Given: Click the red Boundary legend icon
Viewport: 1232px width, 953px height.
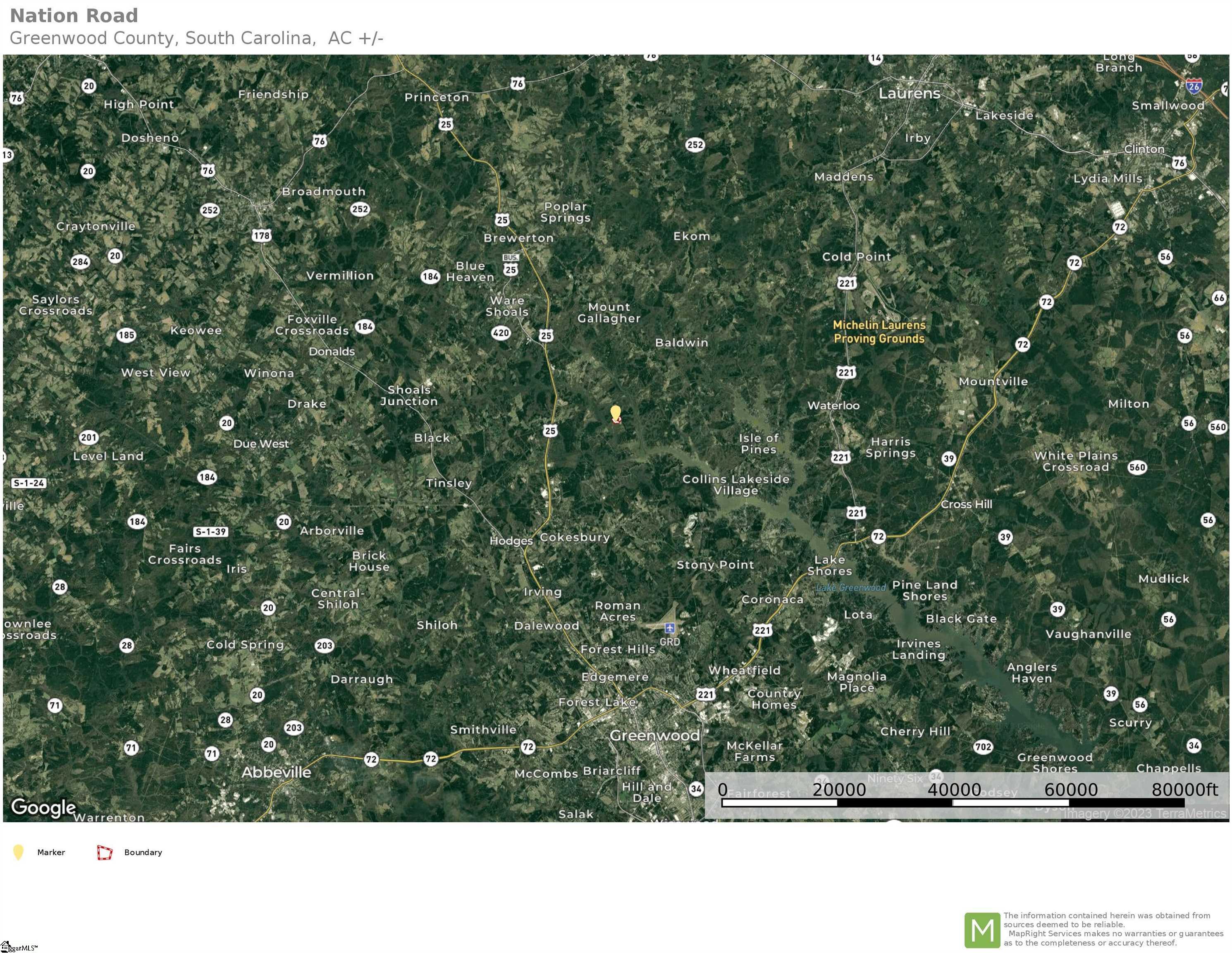Looking at the screenshot, I should coord(105,852).
